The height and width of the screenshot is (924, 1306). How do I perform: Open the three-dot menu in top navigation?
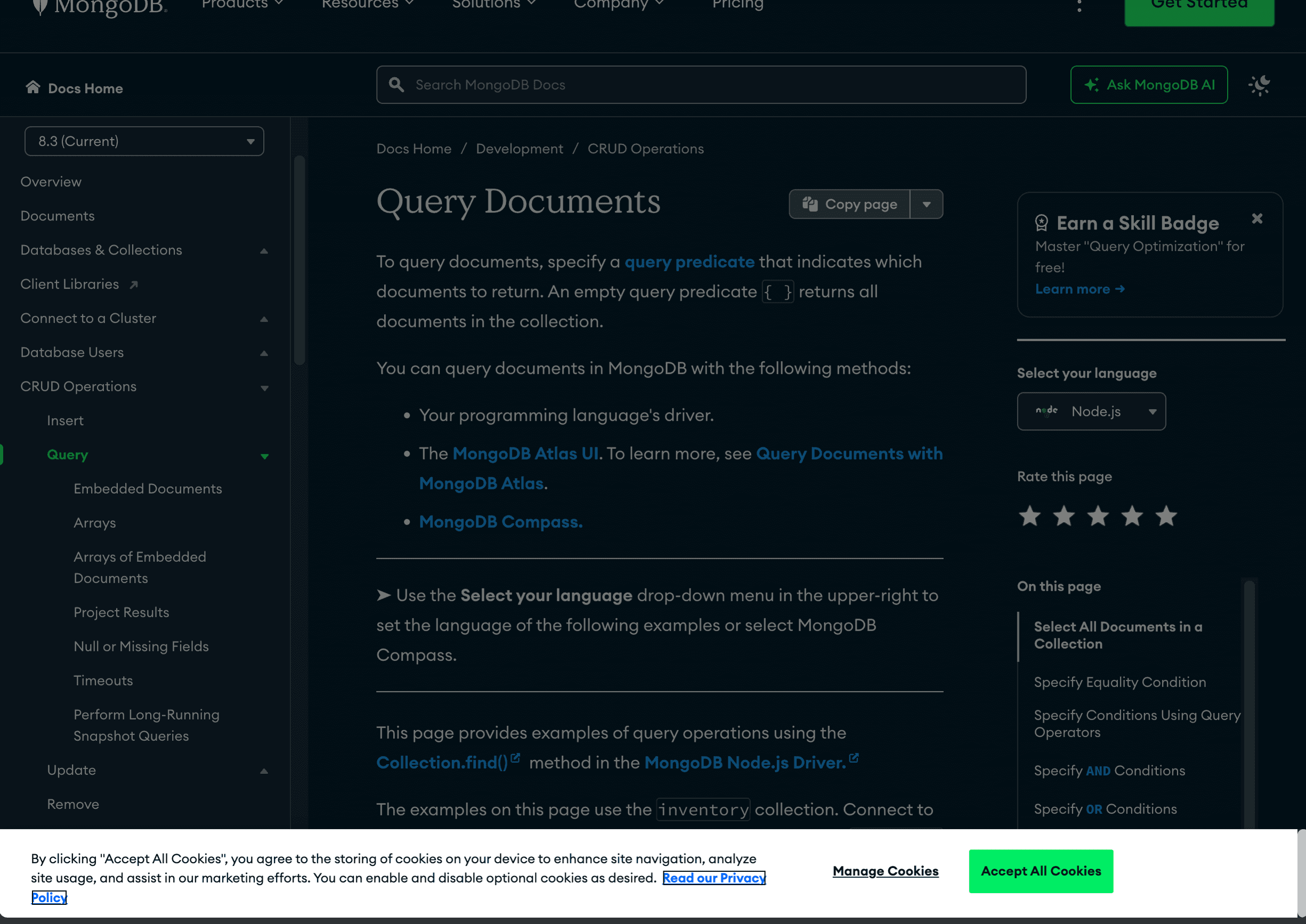(1079, 6)
